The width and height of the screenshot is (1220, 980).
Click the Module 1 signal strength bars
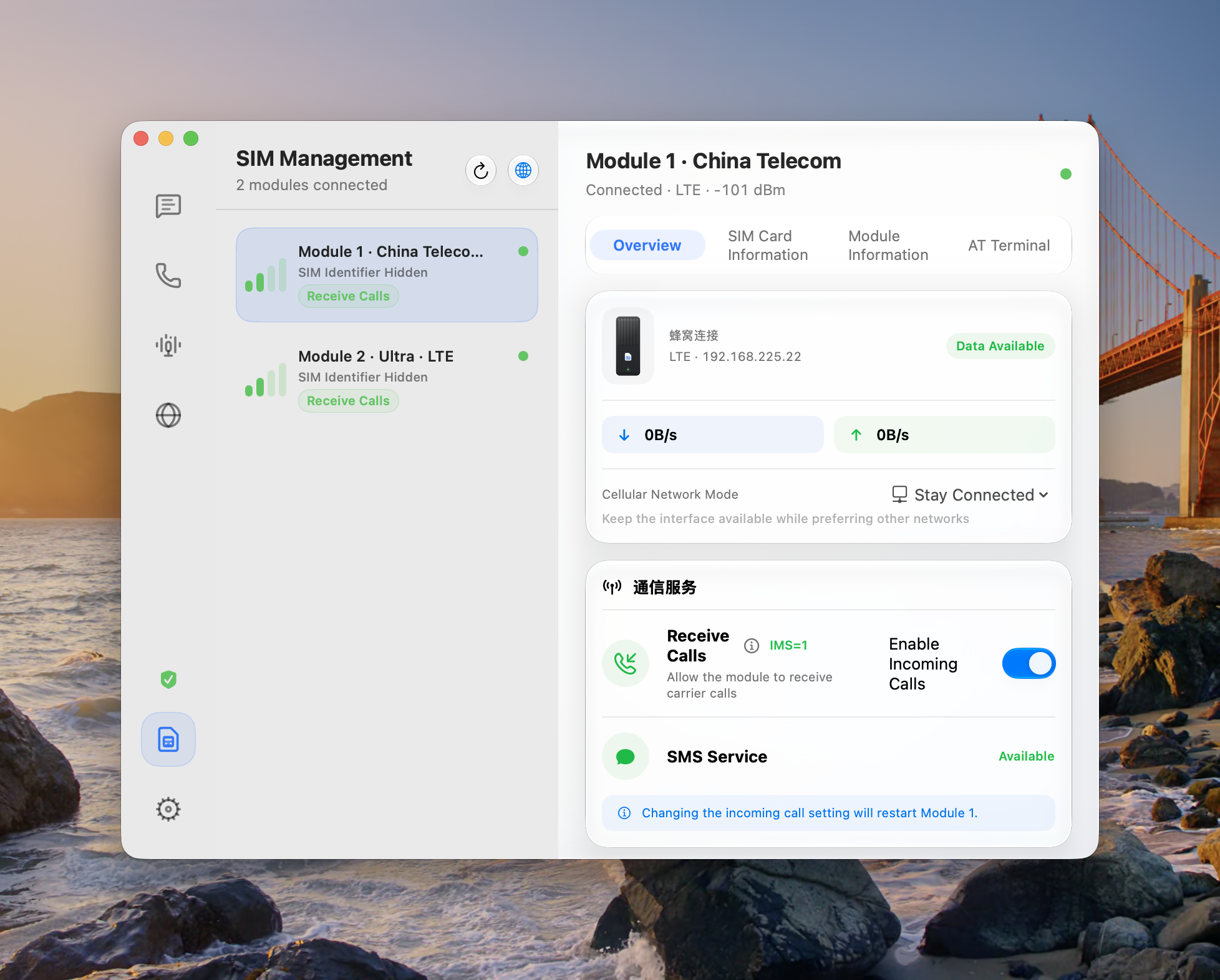click(266, 275)
